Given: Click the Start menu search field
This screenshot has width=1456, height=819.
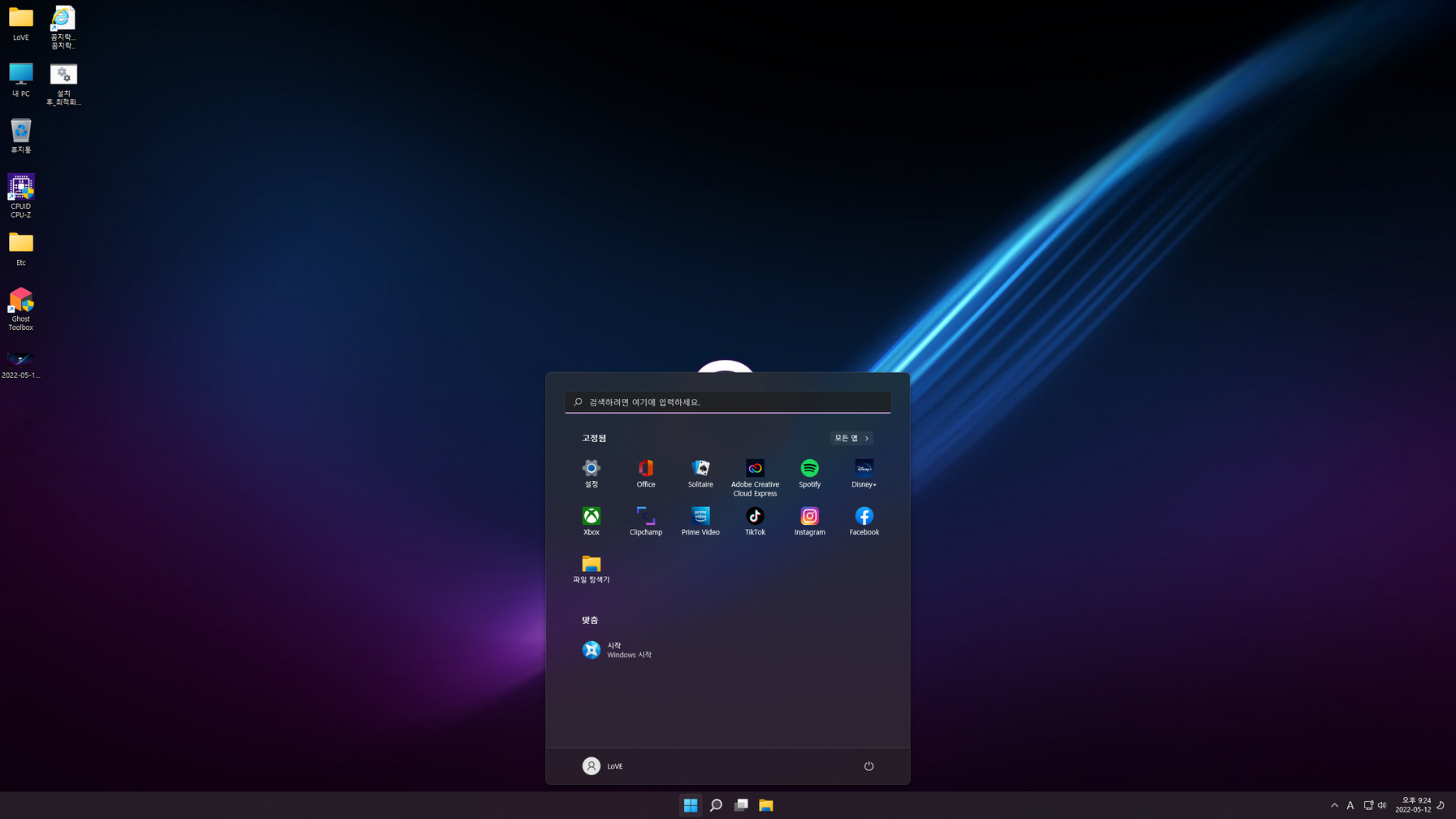Looking at the screenshot, I should [728, 402].
